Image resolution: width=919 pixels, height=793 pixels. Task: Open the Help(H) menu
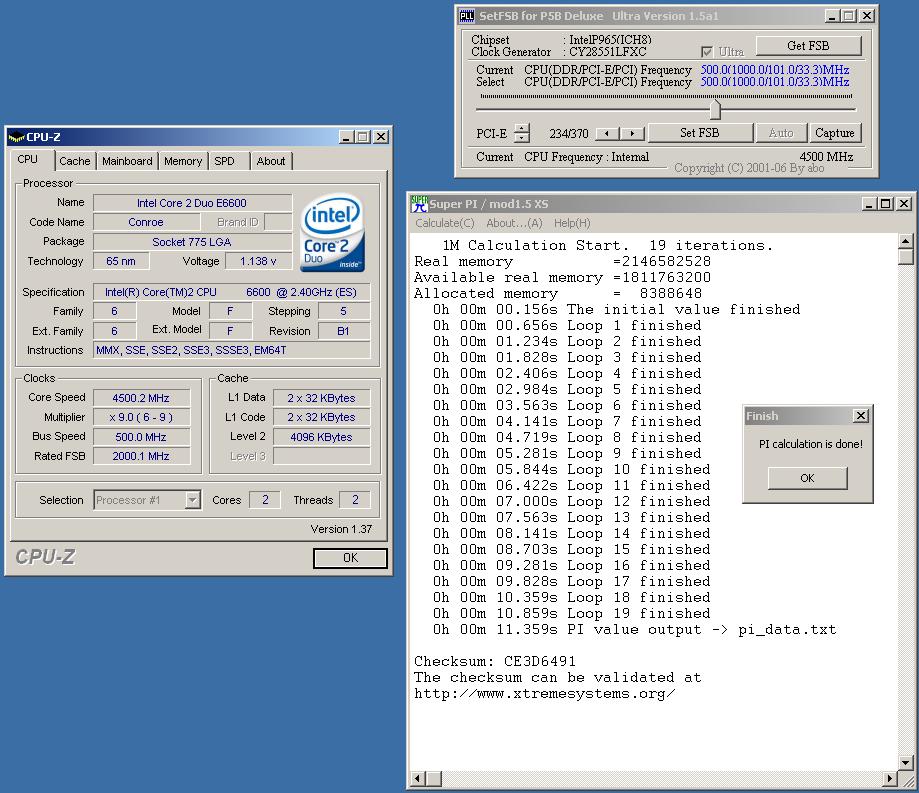pyautogui.click(x=572, y=223)
